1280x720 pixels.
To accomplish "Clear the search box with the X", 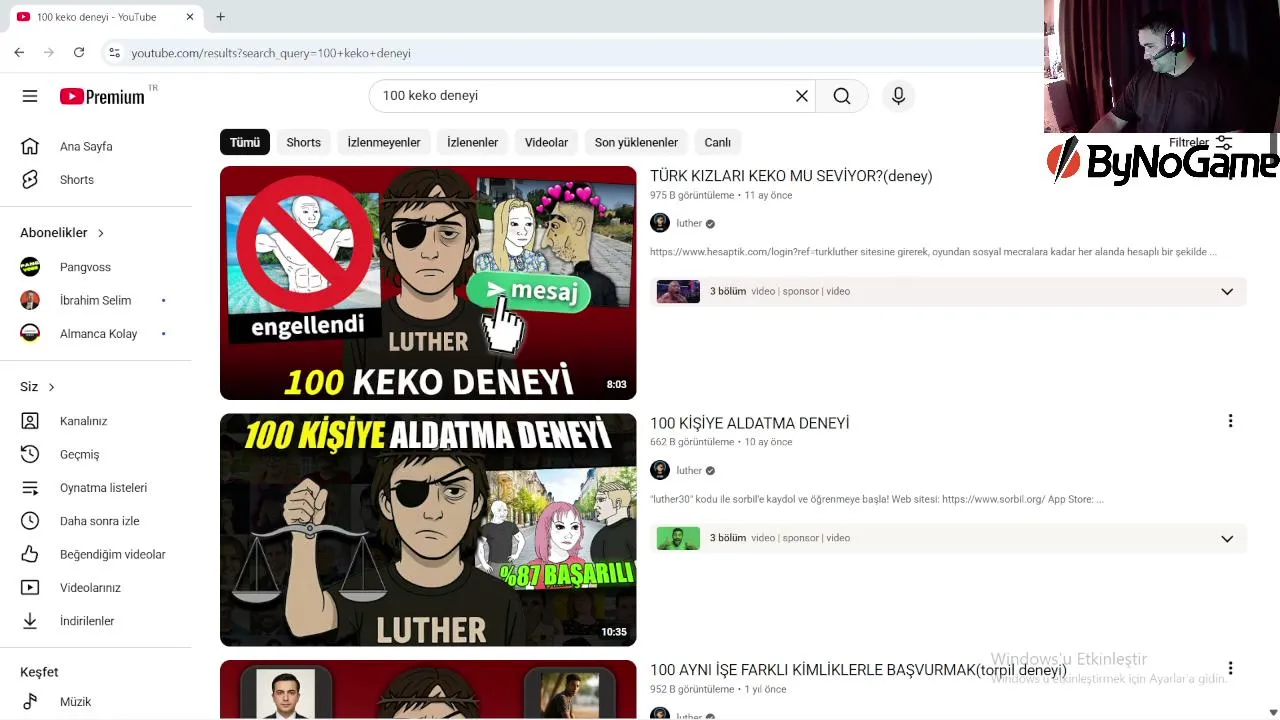I will click(x=801, y=96).
